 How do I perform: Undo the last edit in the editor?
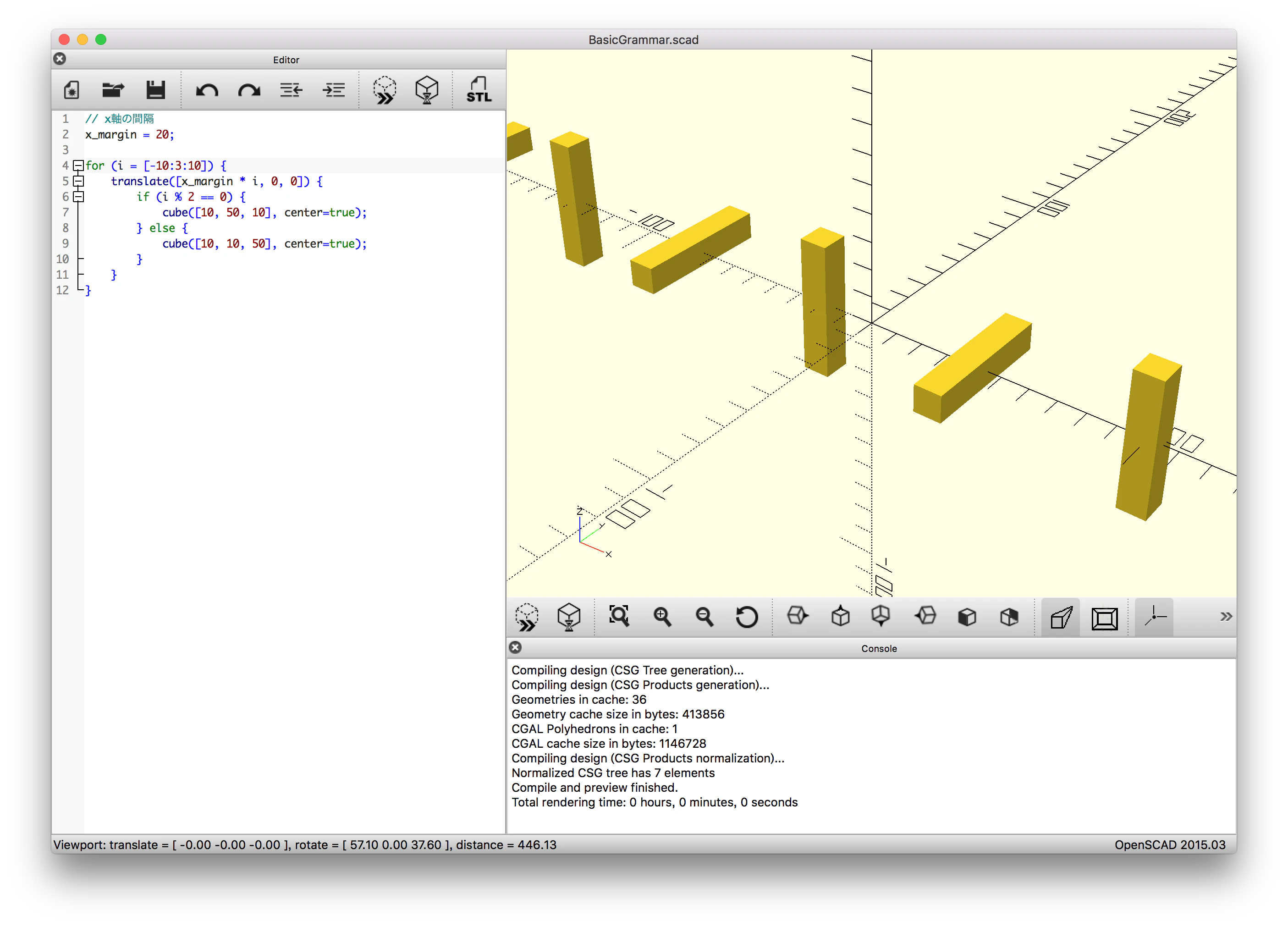coord(207,90)
